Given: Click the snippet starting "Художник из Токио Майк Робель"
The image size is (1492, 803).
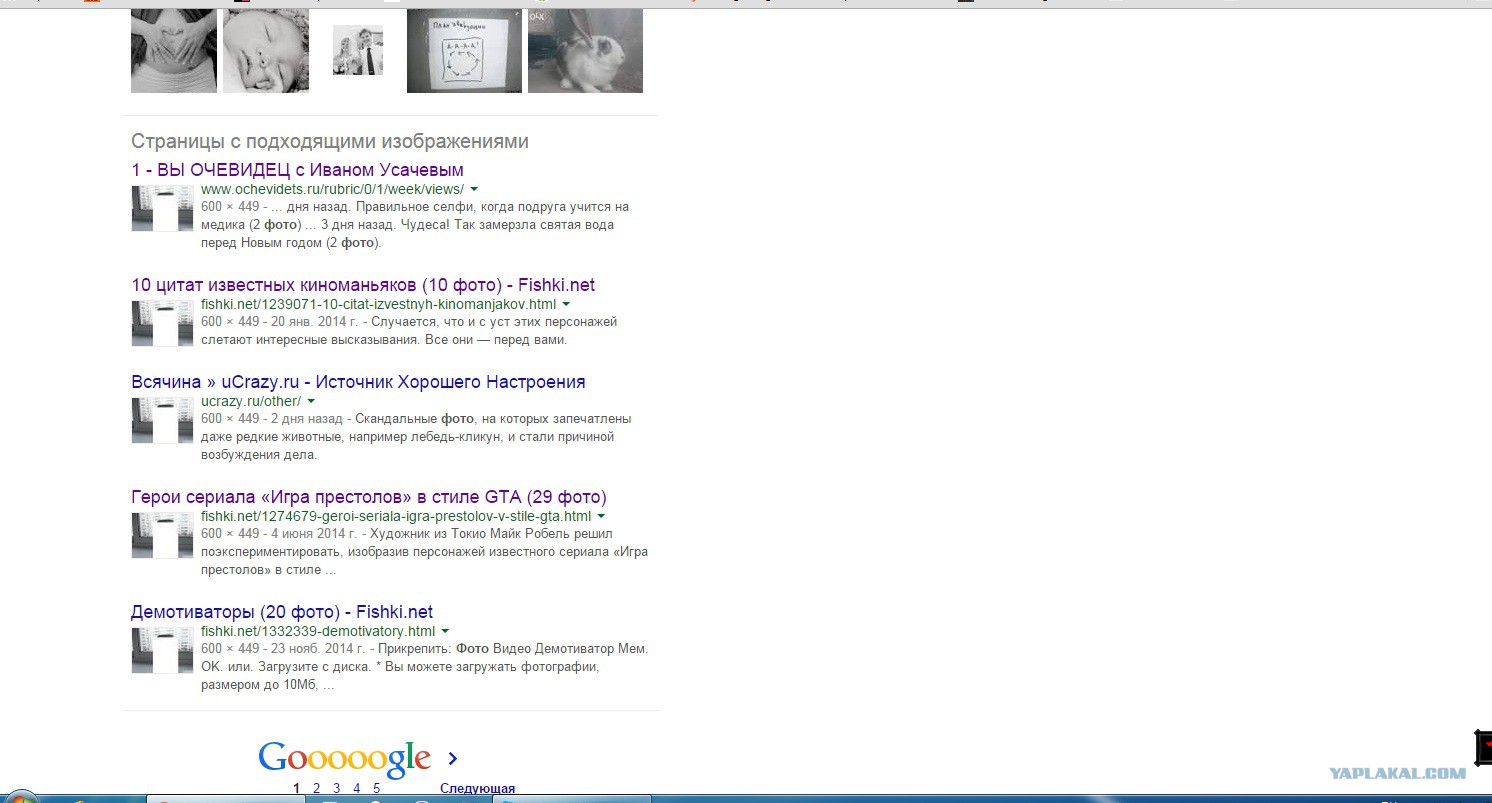Looking at the screenshot, I should pyautogui.click(x=424, y=552).
